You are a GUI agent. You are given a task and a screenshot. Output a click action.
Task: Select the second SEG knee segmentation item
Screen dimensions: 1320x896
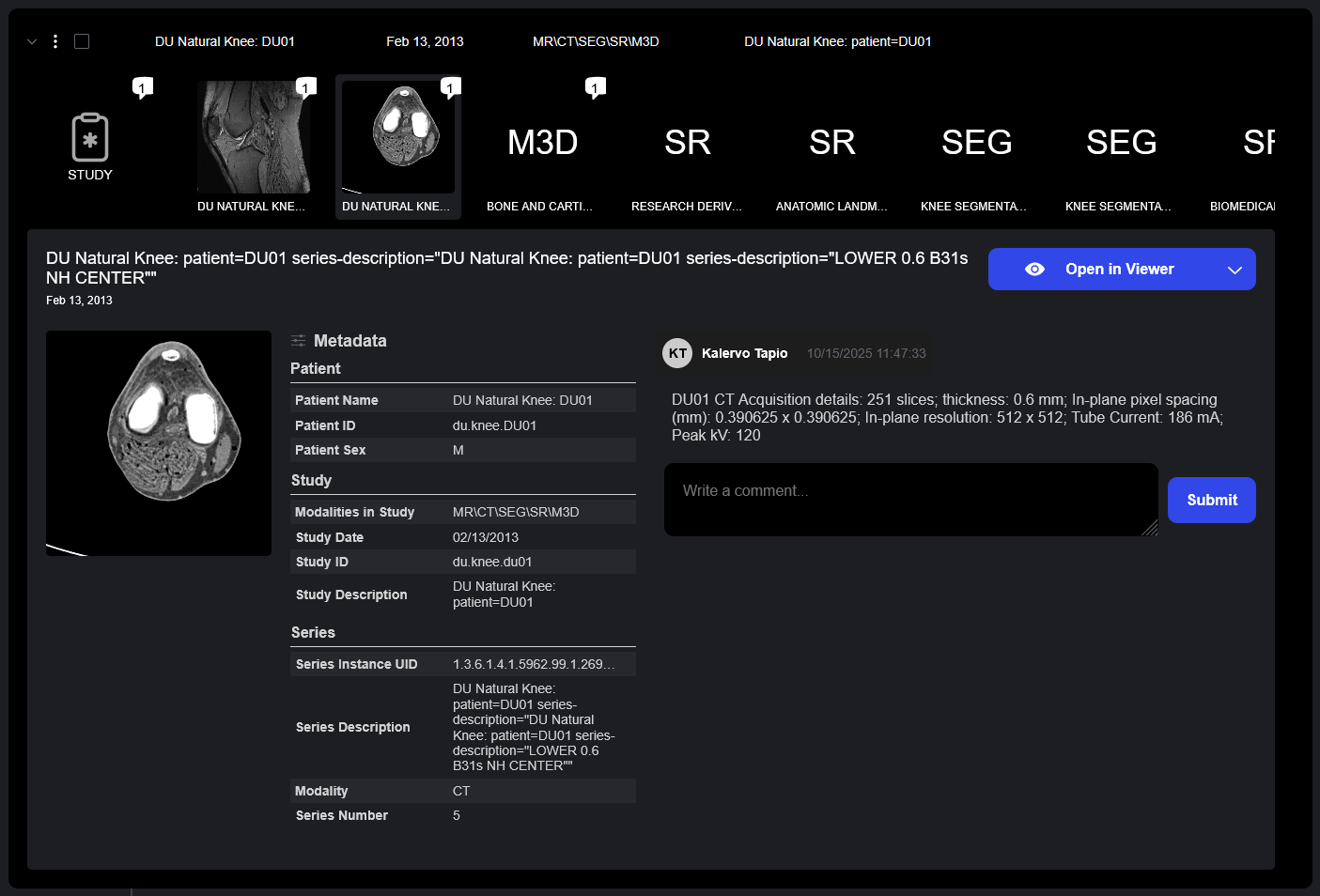coord(1121,146)
